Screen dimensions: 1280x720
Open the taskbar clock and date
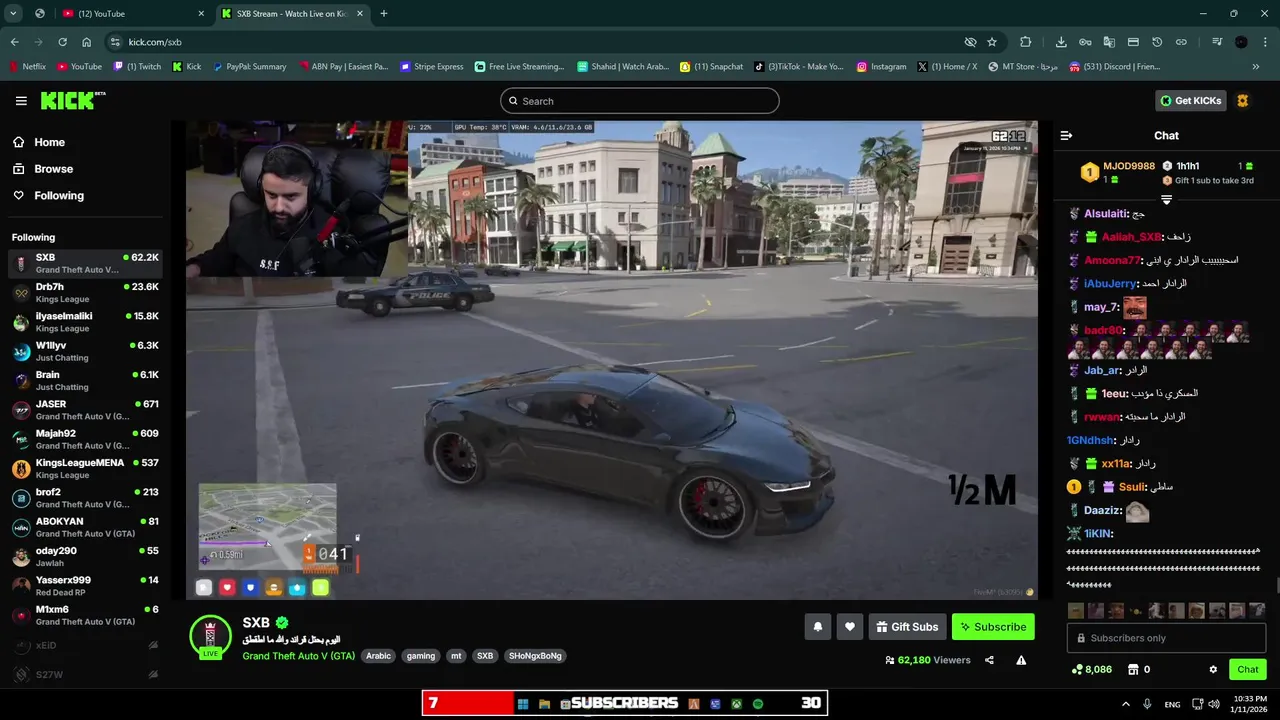pyautogui.click(x=1250, y=704)
